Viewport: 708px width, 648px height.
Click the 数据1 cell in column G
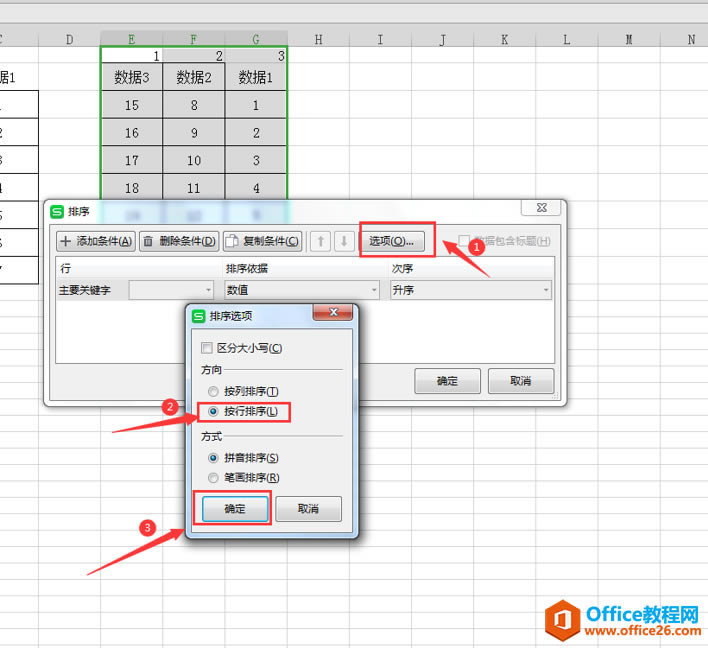click(256, 77)
